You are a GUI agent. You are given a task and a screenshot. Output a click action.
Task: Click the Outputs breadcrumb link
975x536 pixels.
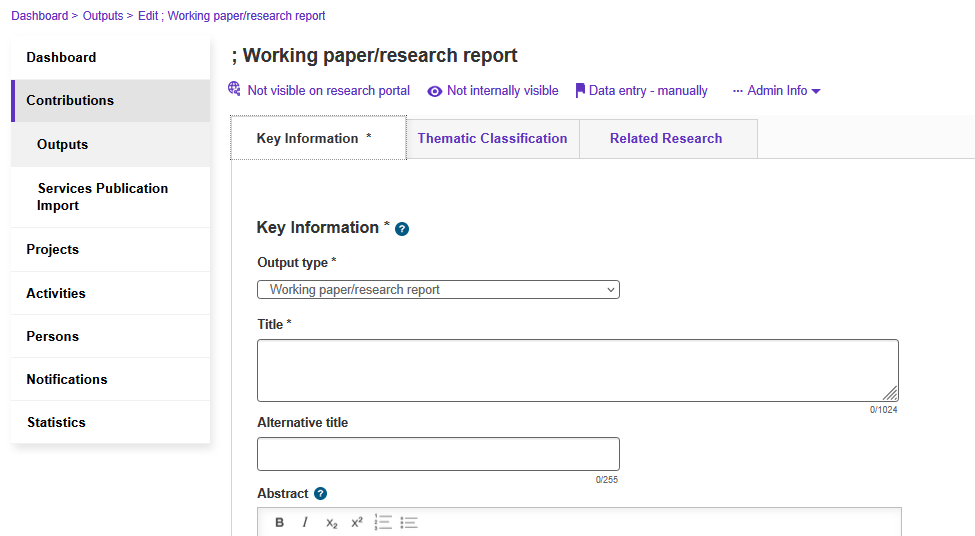click(x=103, y=16)
